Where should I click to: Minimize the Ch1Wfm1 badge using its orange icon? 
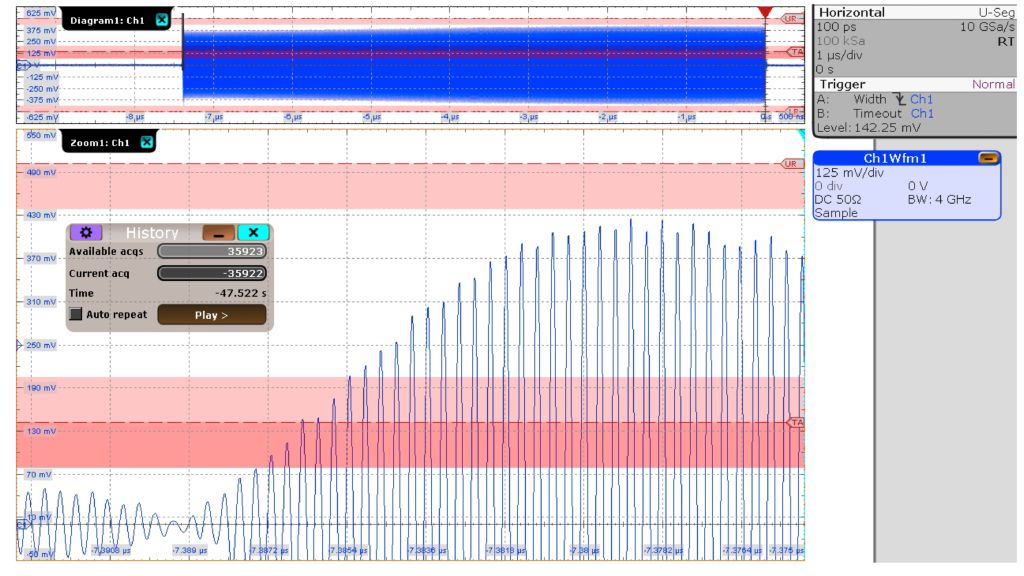tap(988, 158)
